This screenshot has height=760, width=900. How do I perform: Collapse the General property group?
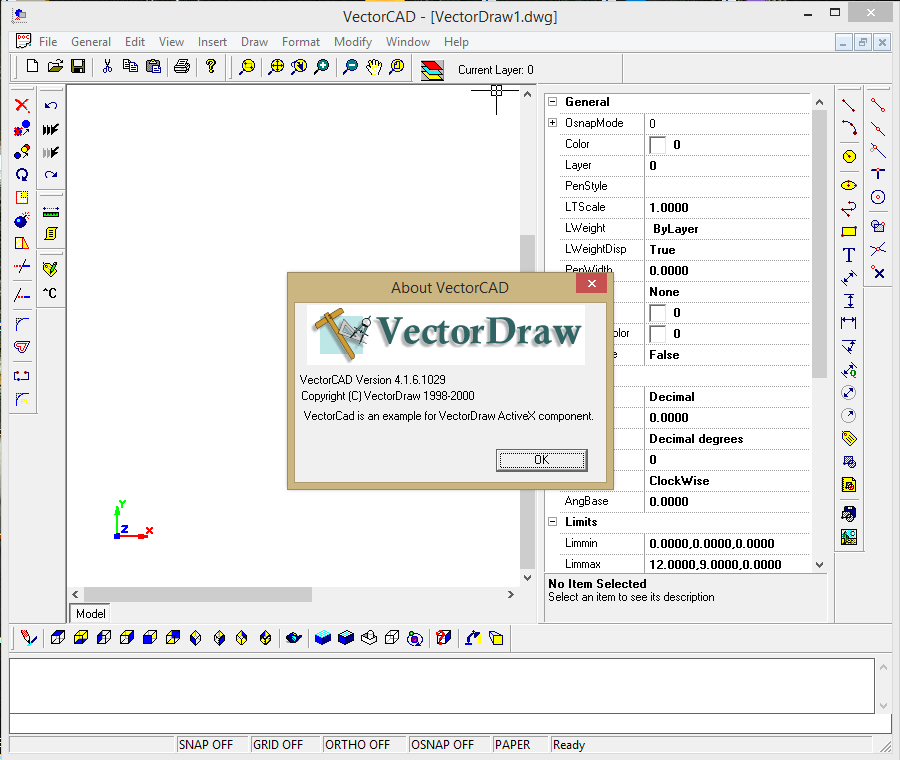553,102
